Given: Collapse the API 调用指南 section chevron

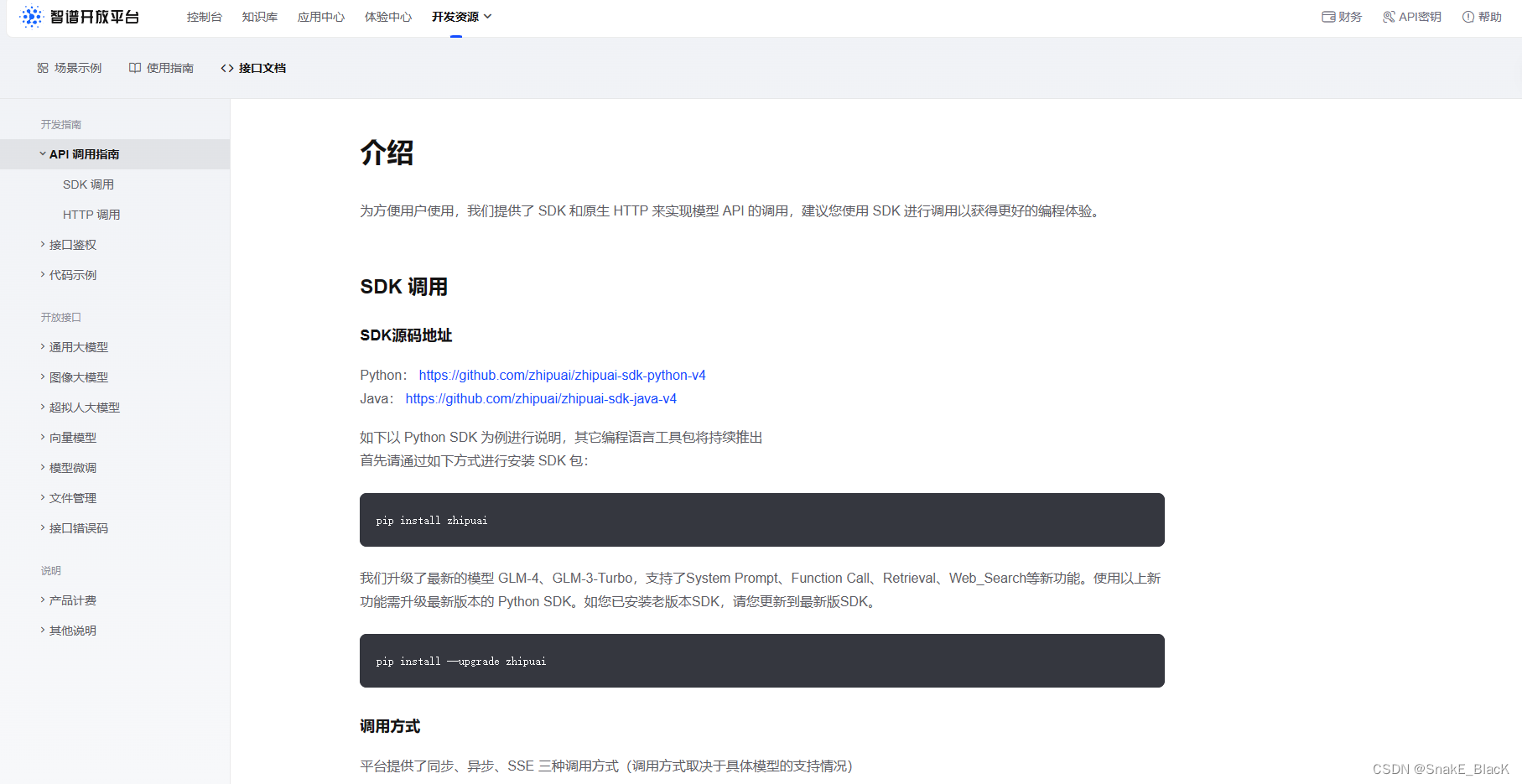Looking at the screenshot, I should pyautogui.click(x=43, y=154).
